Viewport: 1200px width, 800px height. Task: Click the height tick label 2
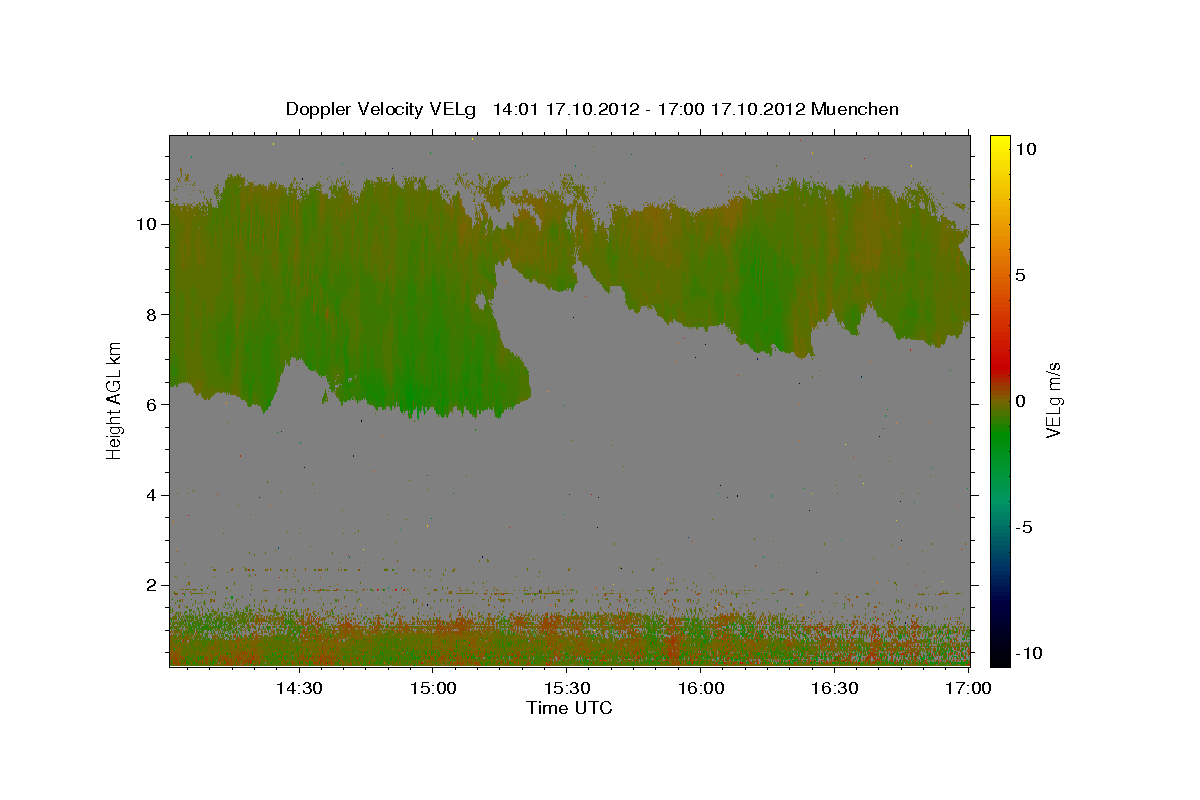[x=152, y=584]
